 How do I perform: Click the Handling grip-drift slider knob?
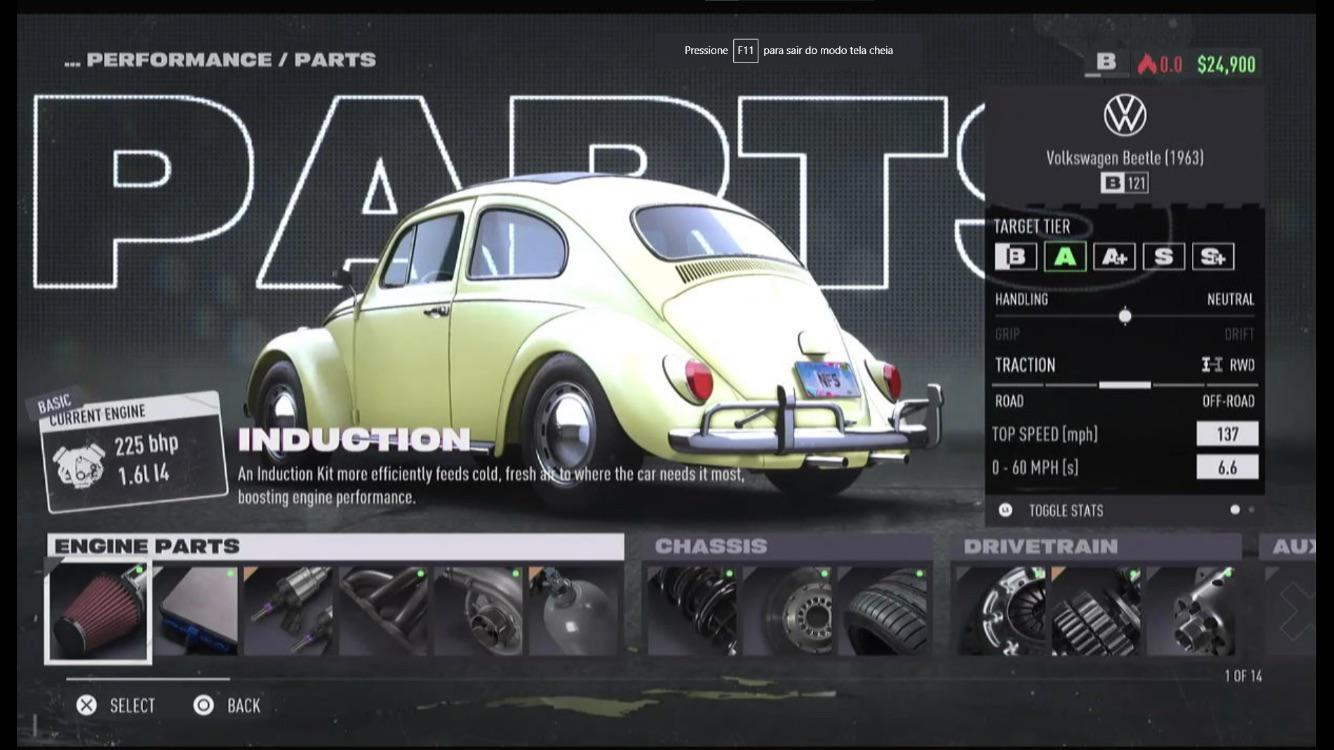(x=1125, y=316)
